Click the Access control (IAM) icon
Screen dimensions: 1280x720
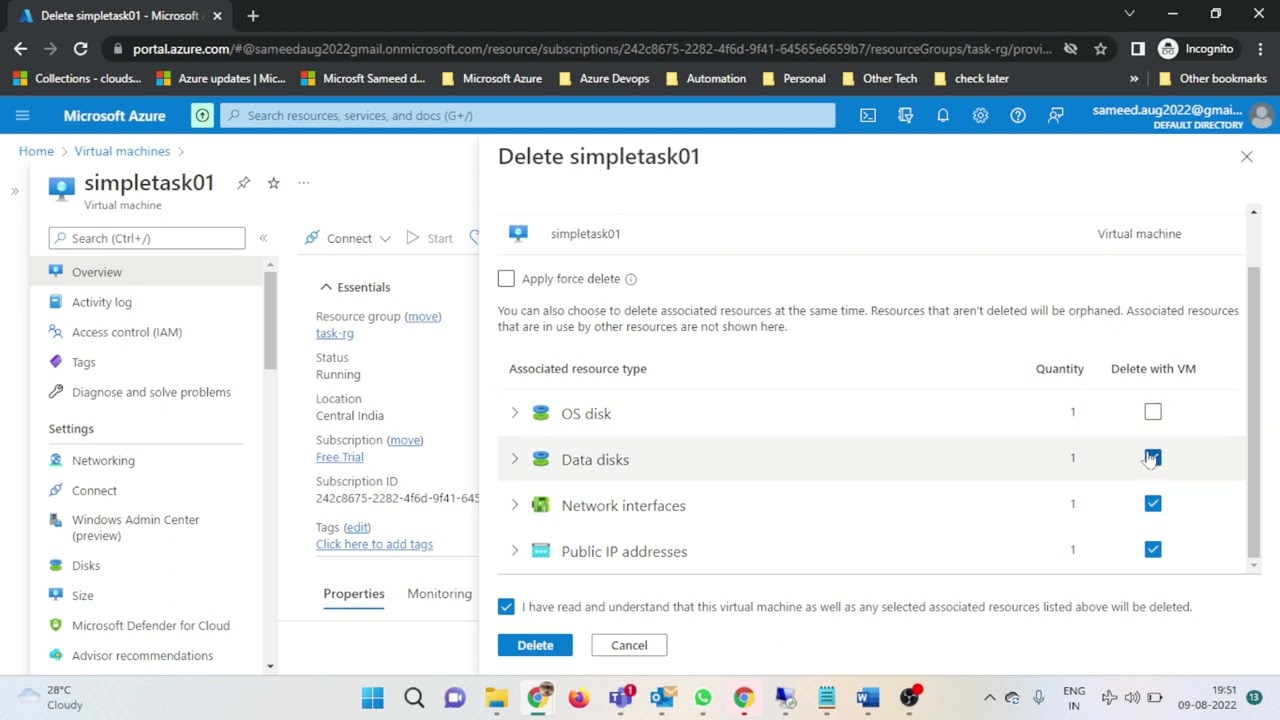click(56, 332)
